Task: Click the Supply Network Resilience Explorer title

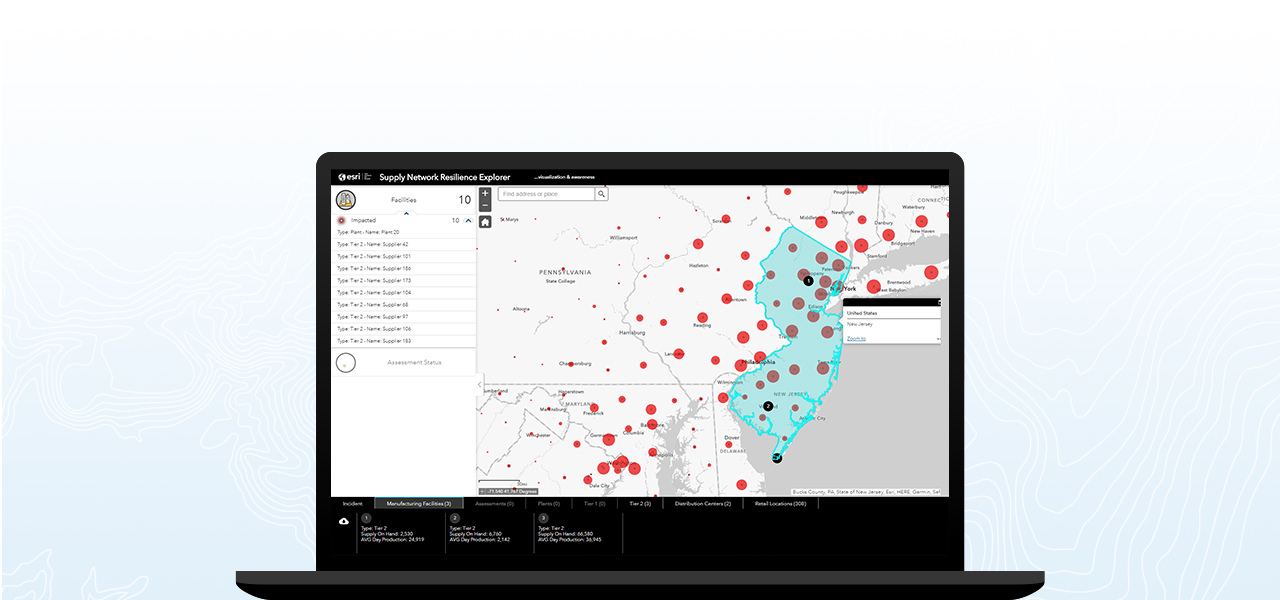Action: 445,177
